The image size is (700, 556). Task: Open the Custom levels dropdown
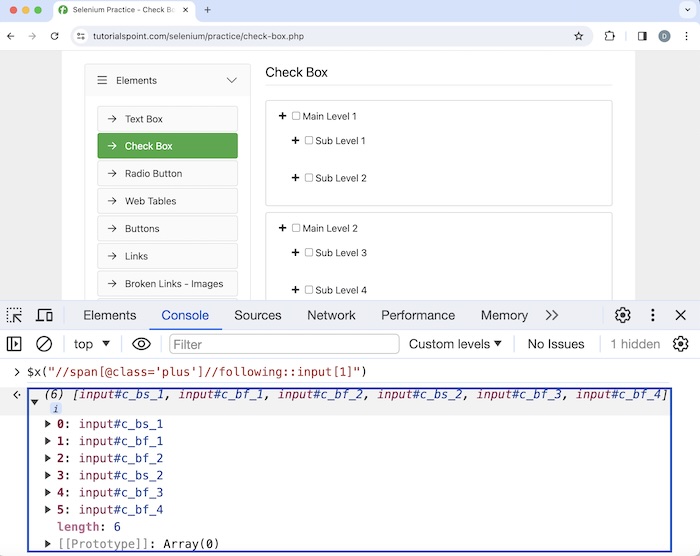pyautogui.click(x=455, y=344)
